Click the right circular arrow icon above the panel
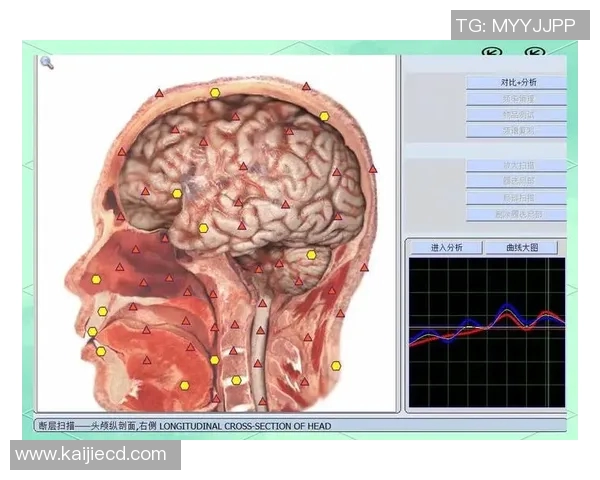The height and width of the screenshot is (480, 600). click(x=534, y=52)
